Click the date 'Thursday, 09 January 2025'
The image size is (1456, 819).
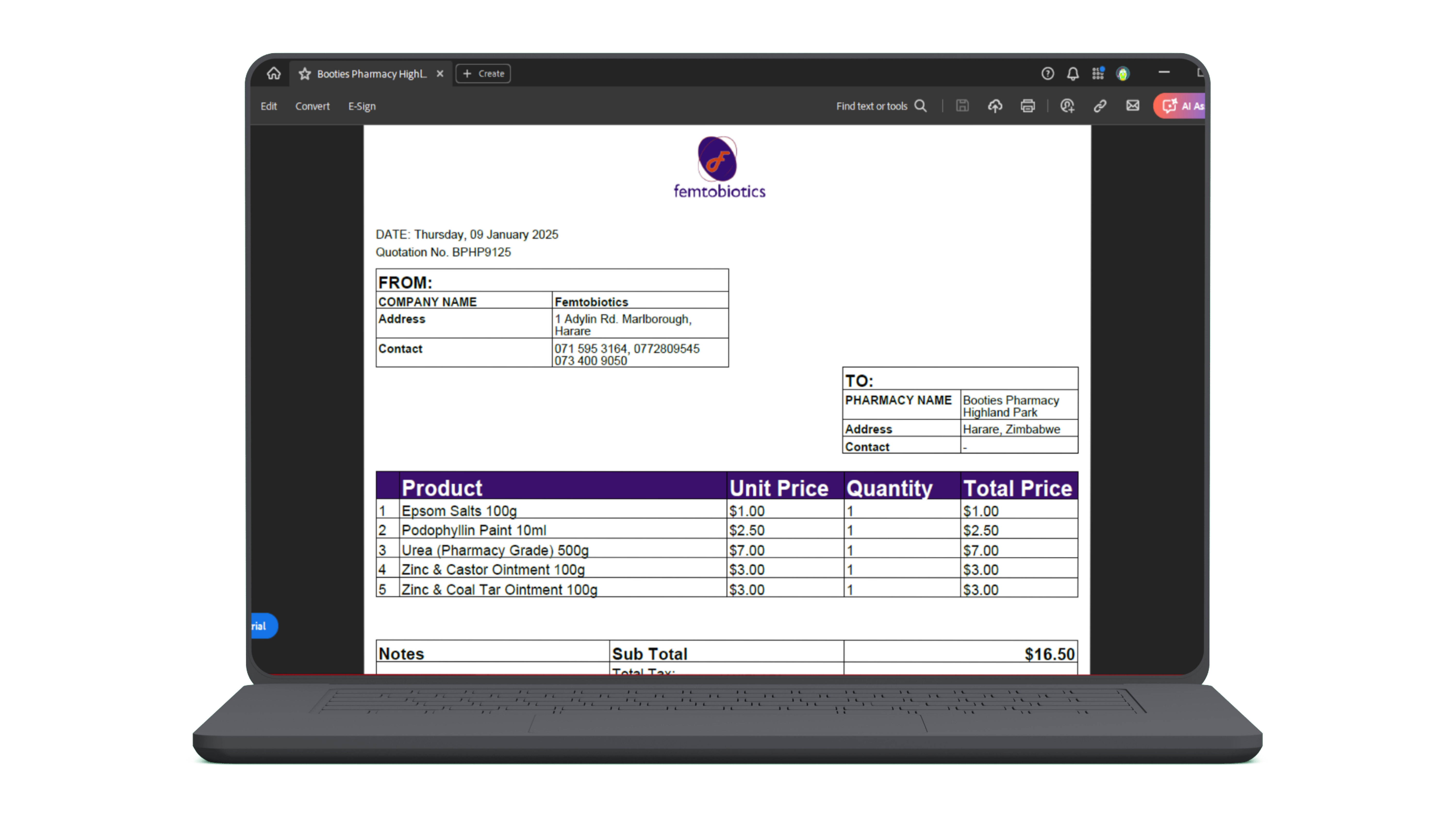coord(486,235)
